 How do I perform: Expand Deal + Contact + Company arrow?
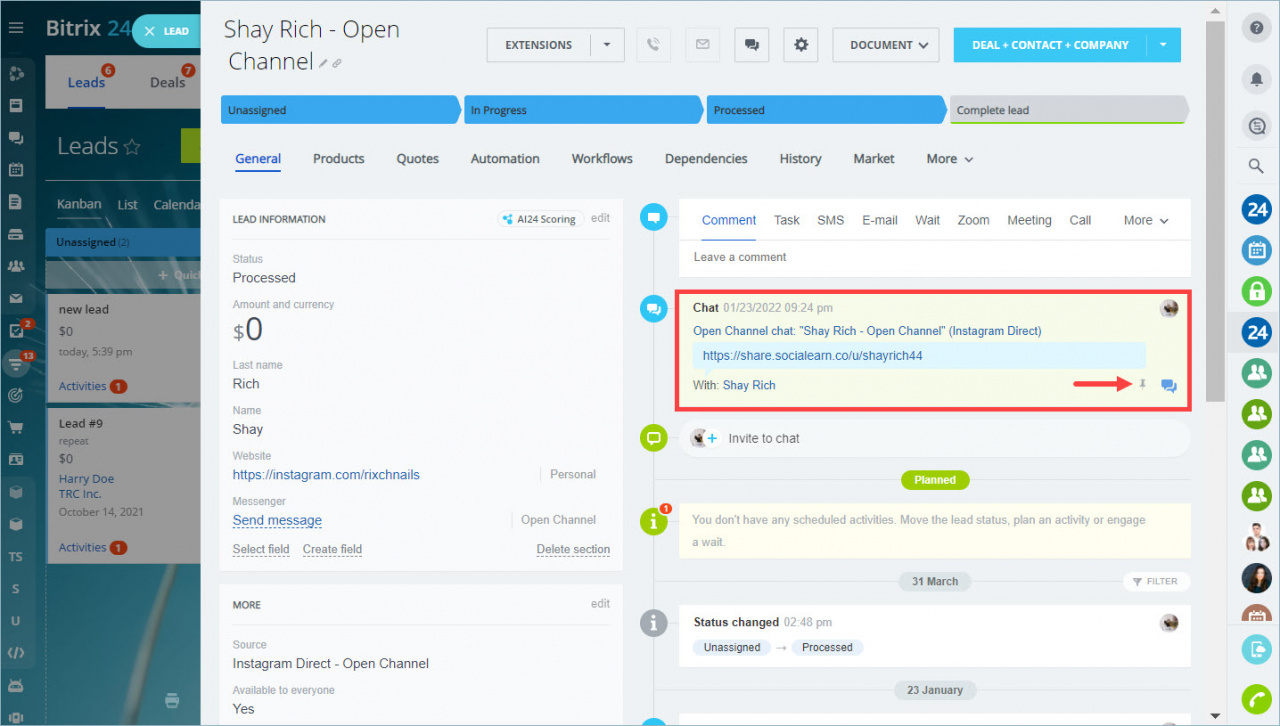(x=1162, y=45)
